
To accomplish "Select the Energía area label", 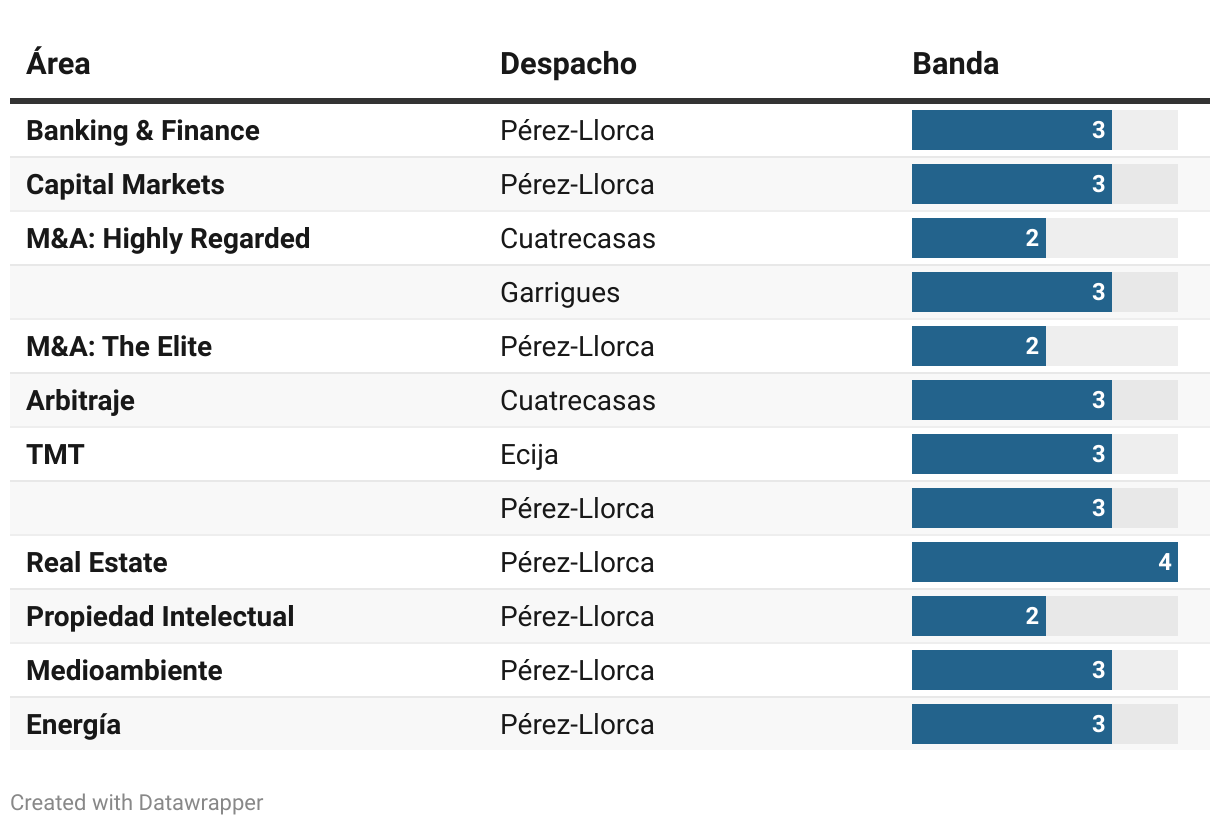I will (73, 725).
